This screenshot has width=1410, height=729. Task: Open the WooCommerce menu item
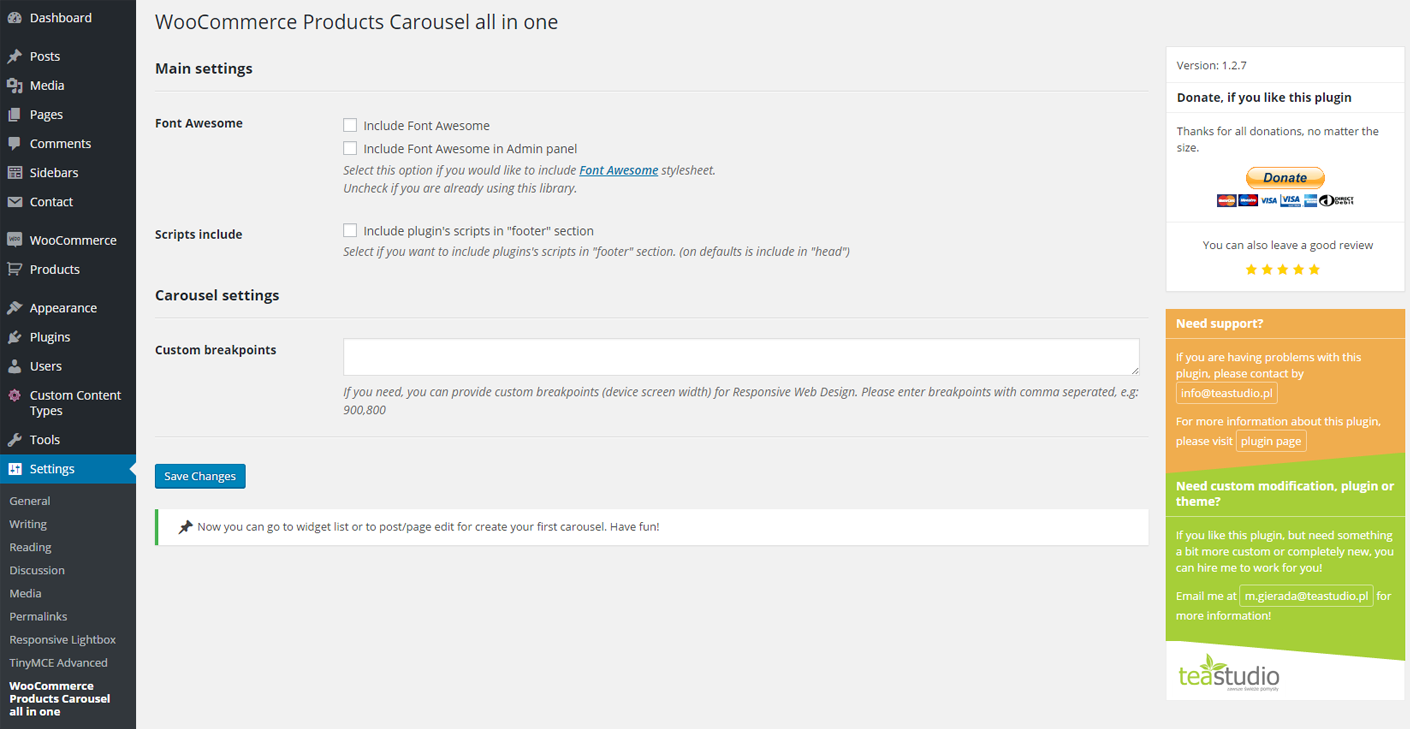(73, 241)
